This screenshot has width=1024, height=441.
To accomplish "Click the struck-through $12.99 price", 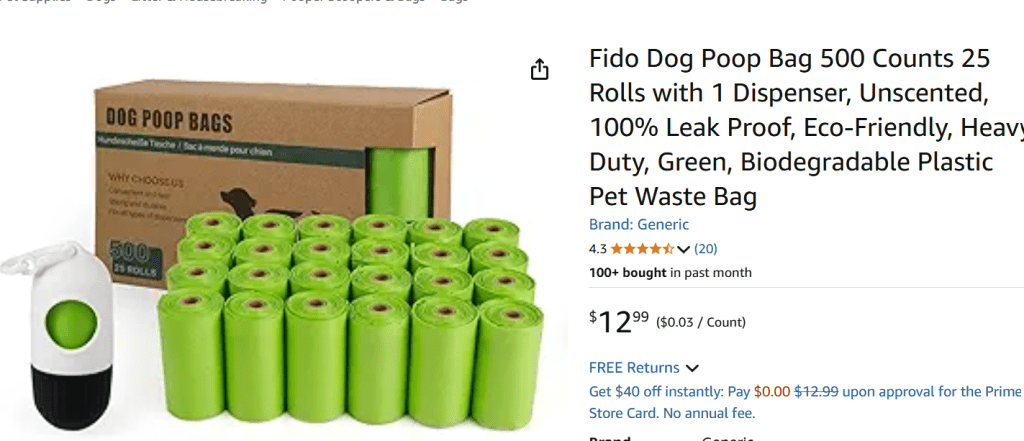I will 816,392.
